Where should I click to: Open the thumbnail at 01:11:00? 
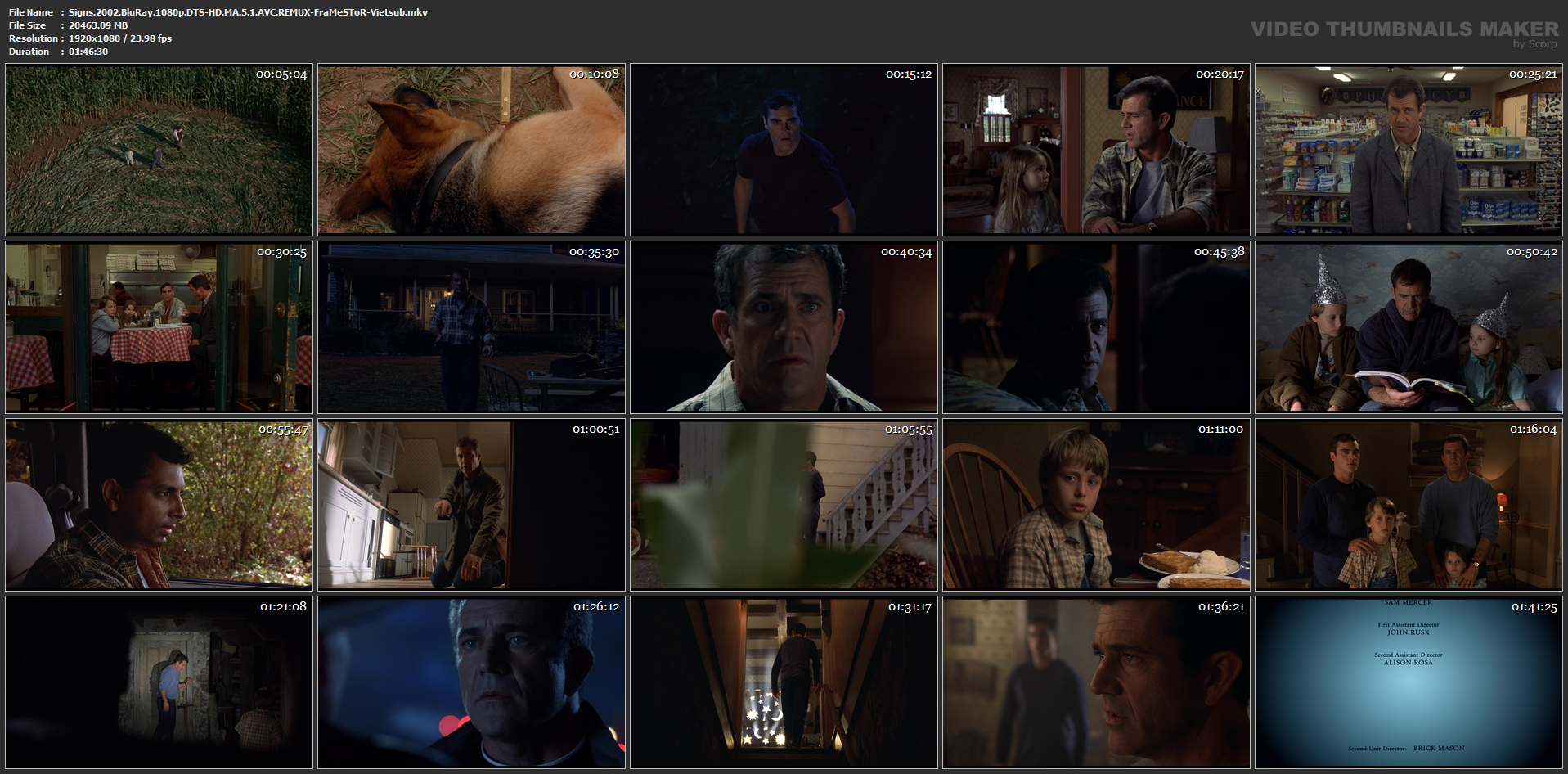click(x=1096, y=505)
